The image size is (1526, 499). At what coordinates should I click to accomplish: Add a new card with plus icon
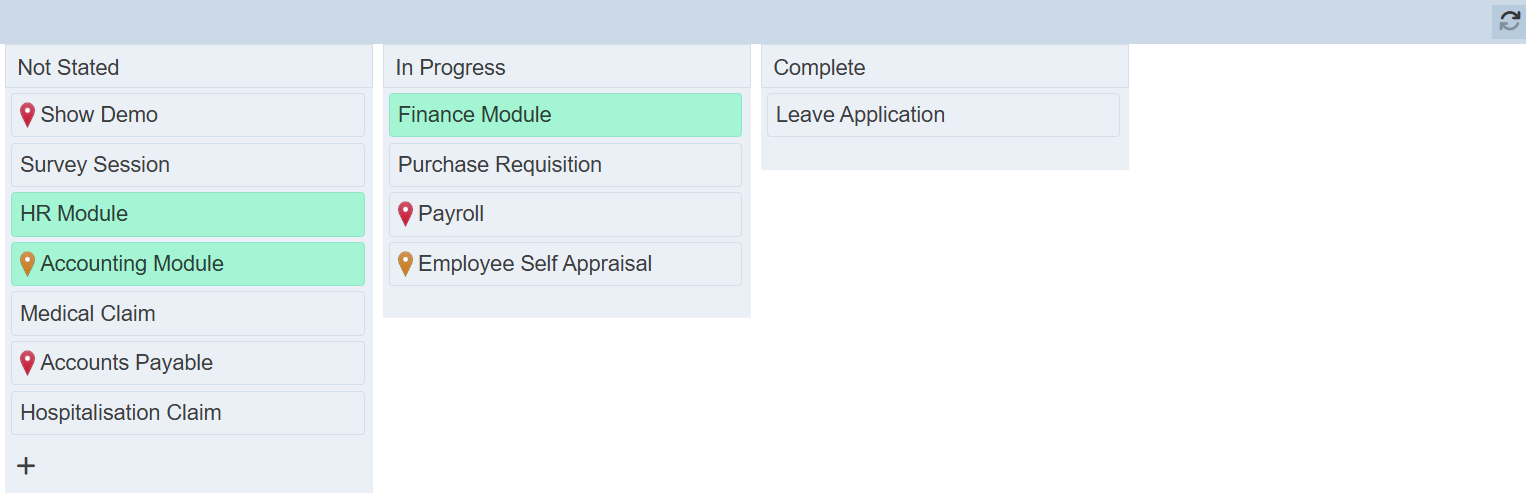pos(27,466)
